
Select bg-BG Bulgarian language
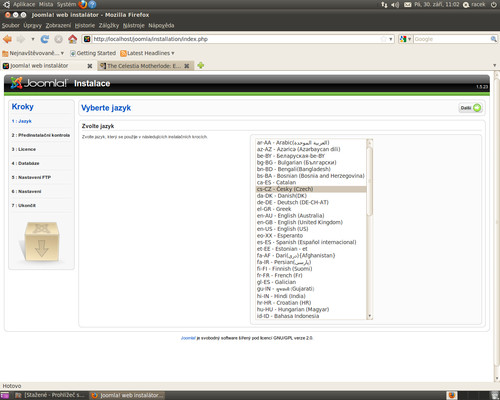[311, 163]
